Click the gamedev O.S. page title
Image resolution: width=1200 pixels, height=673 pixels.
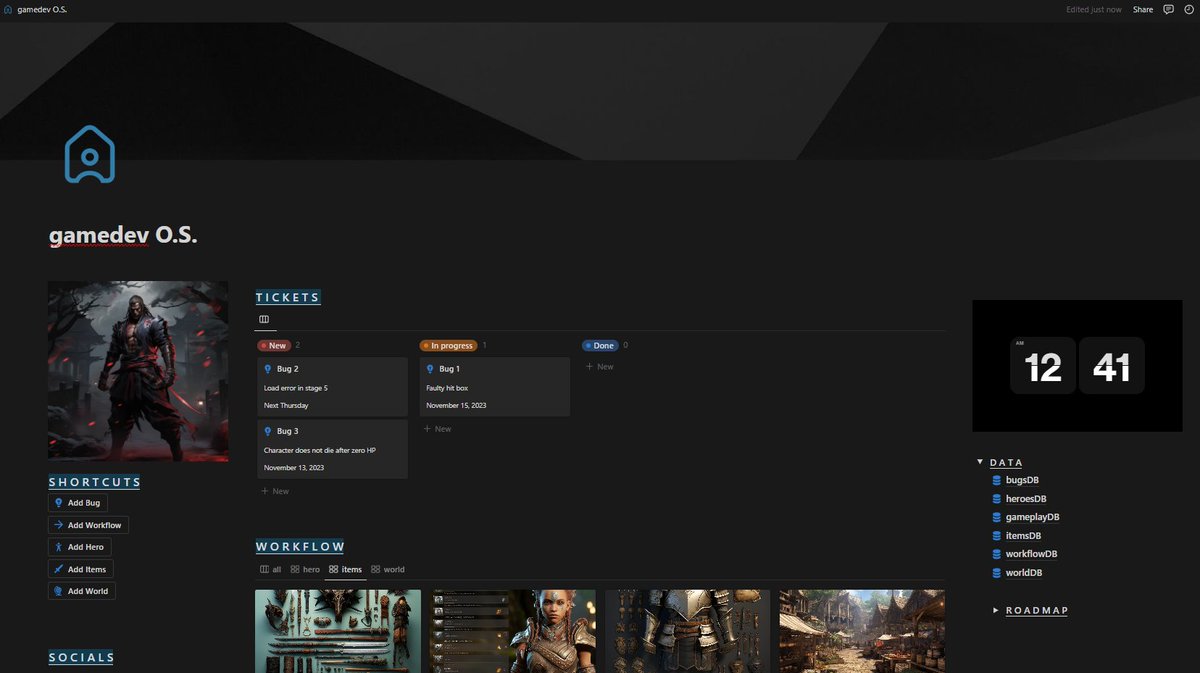pos(123,235)
